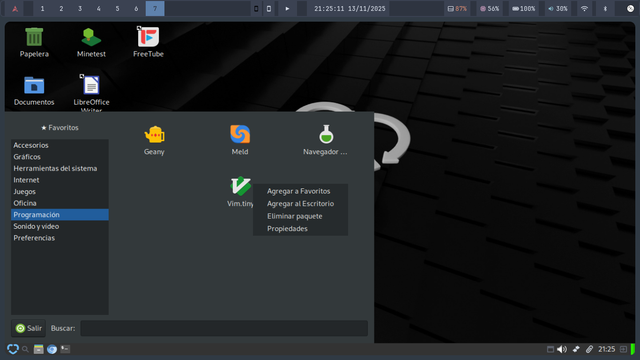Select the Oficina category
The height and width of the screenshot is (360, 640).
(x=60, y=203)
